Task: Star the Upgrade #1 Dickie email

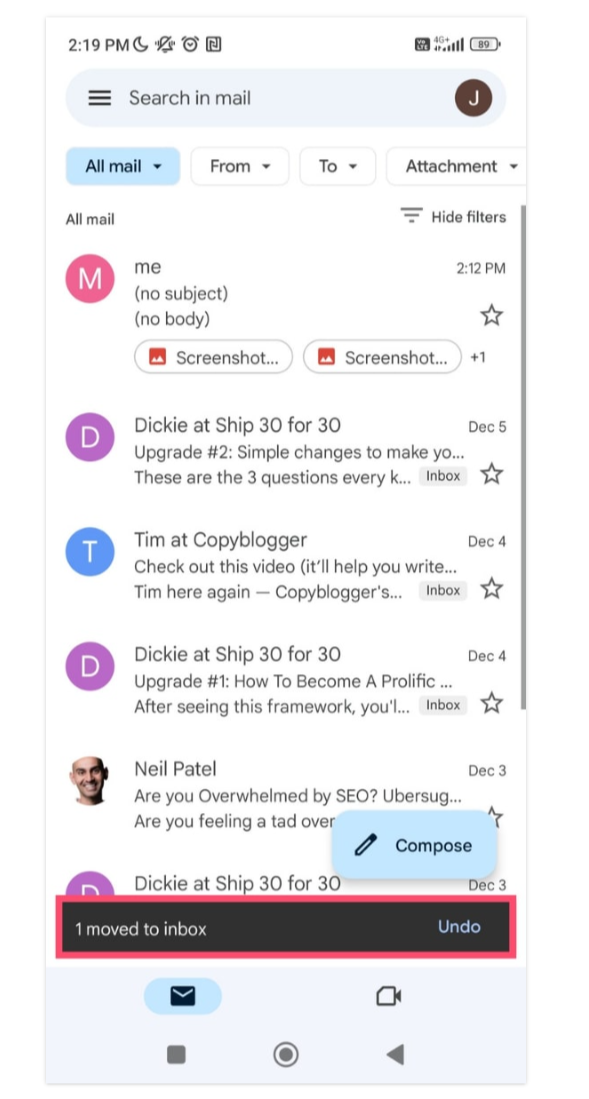Action: tap(492, 702)
